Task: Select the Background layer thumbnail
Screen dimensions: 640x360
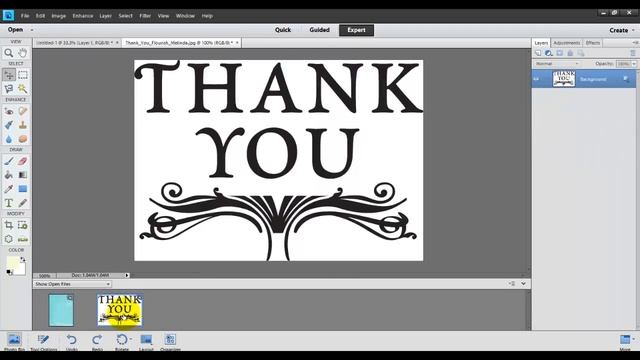Action: (x=564, y=79)
